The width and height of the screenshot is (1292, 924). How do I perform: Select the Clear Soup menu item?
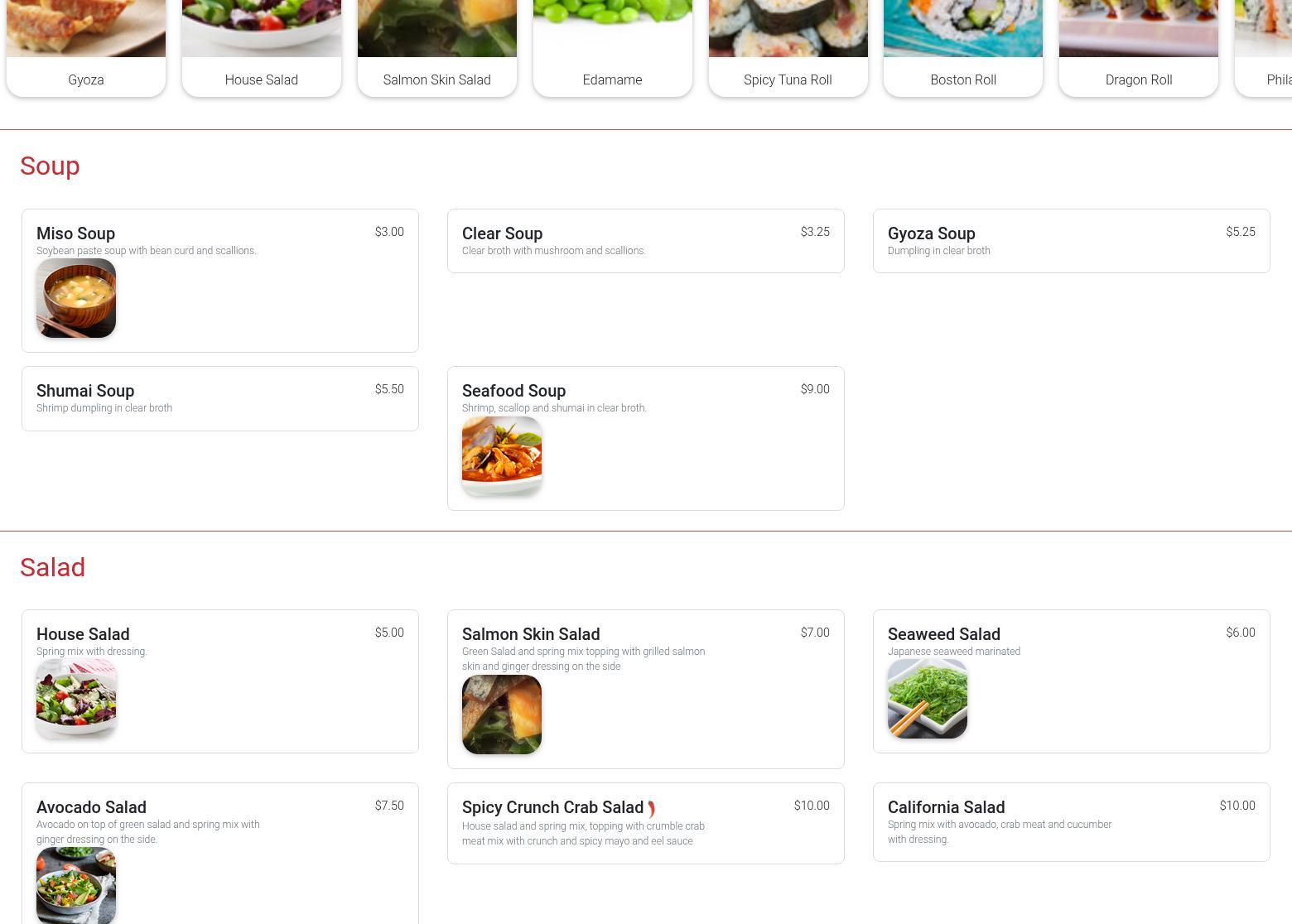tap(646, 241)
